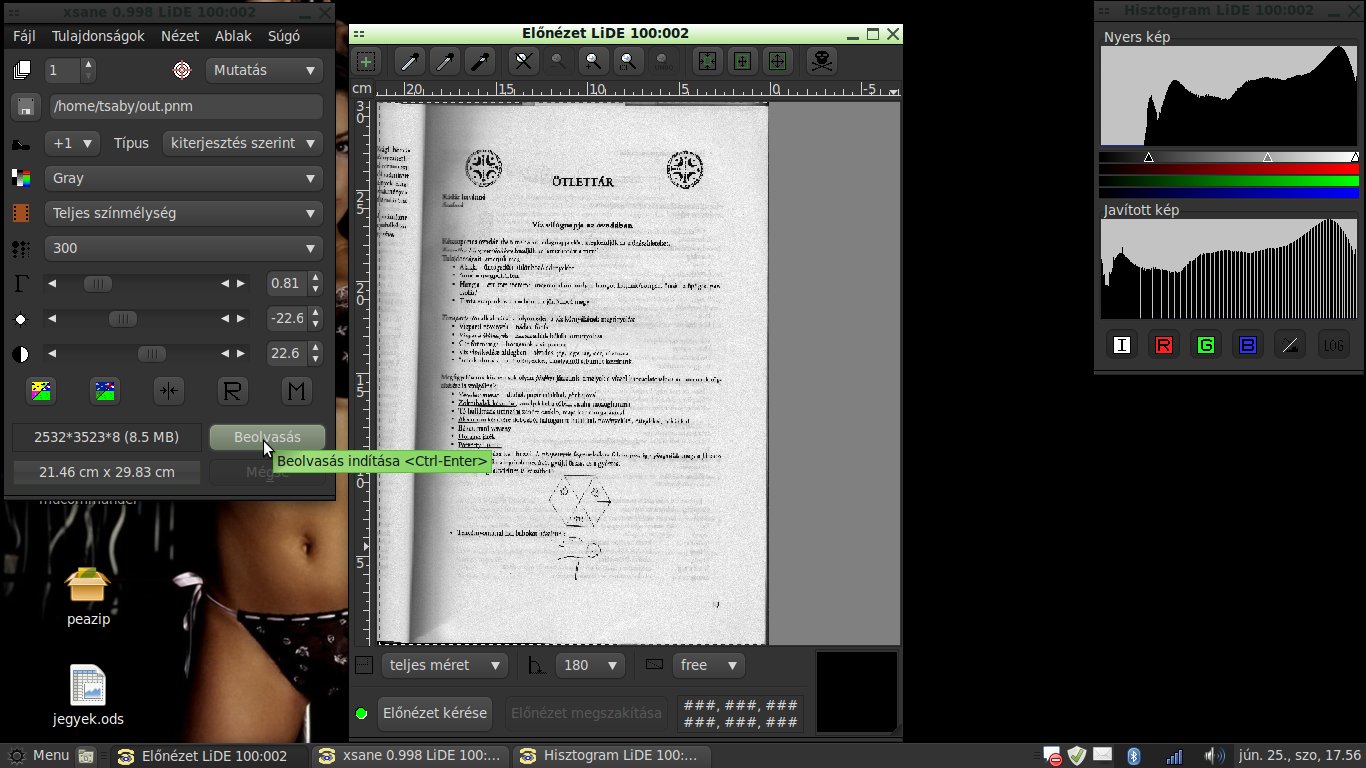
Task: Click the Beolvasás scan button
Action: 267,438
